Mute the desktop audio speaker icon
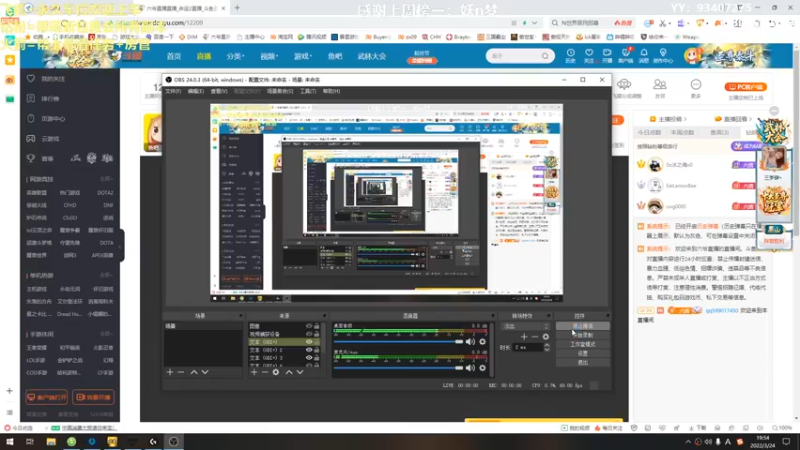The image size is (800, 450). (470, 341)
